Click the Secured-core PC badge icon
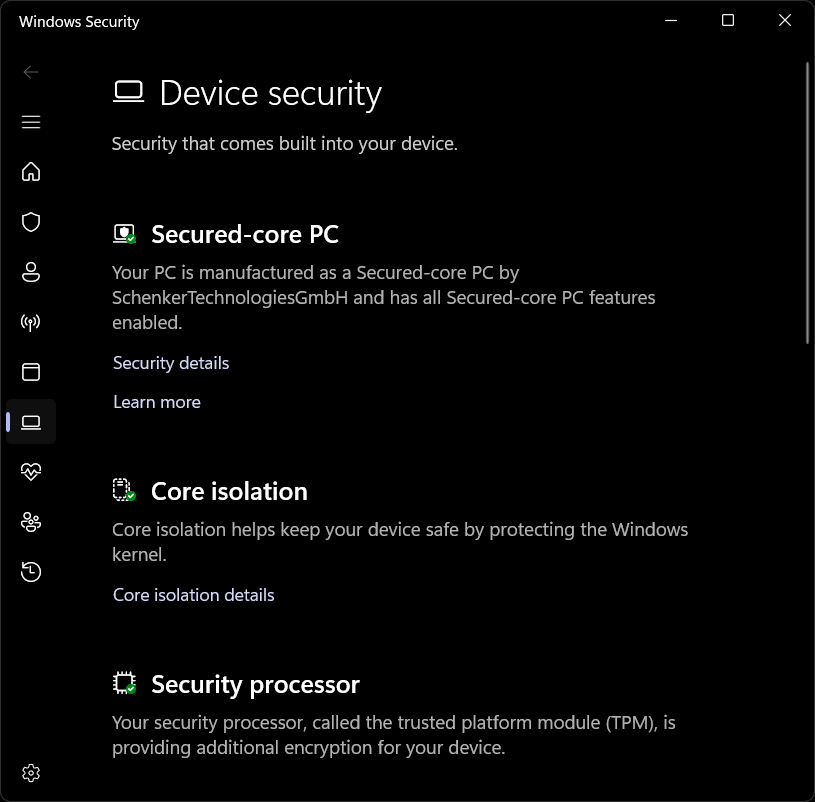The height and width of the screenshot is (802, 815). (124, 233)
